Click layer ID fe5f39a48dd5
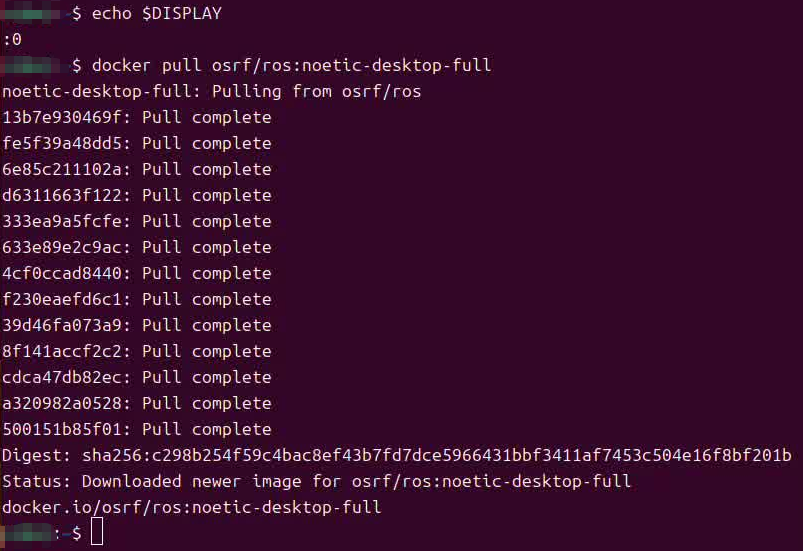The width and height of the screenshot is (803, 551). click(x=62, y=143)
